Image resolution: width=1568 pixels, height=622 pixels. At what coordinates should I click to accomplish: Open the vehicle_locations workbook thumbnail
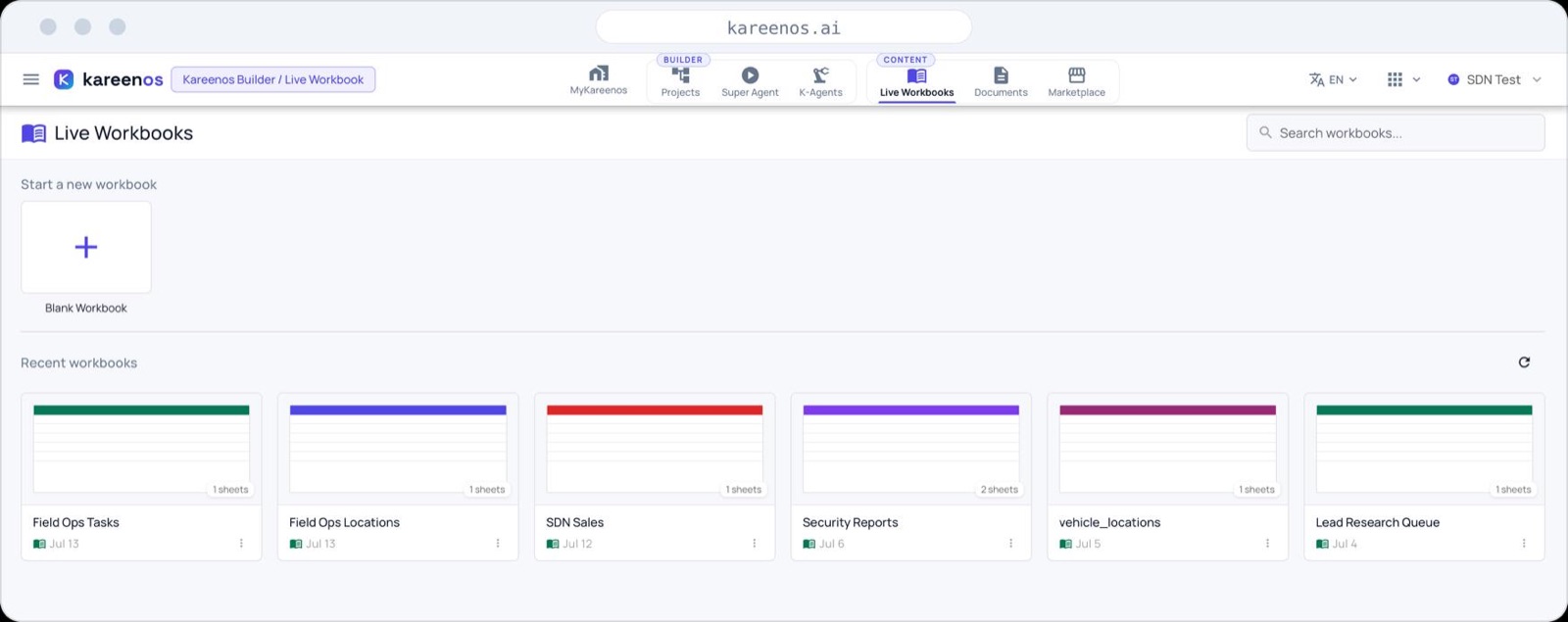[x=1168, y=449]
